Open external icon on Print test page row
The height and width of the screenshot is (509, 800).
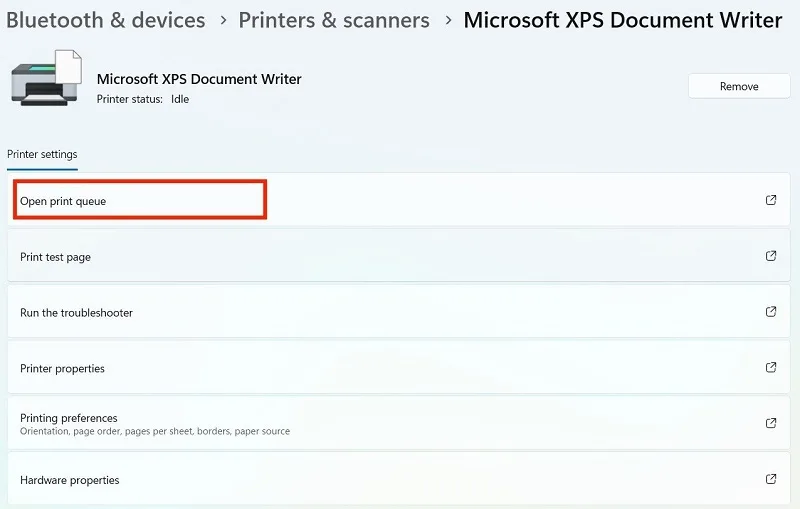click(x=771, y=256)
